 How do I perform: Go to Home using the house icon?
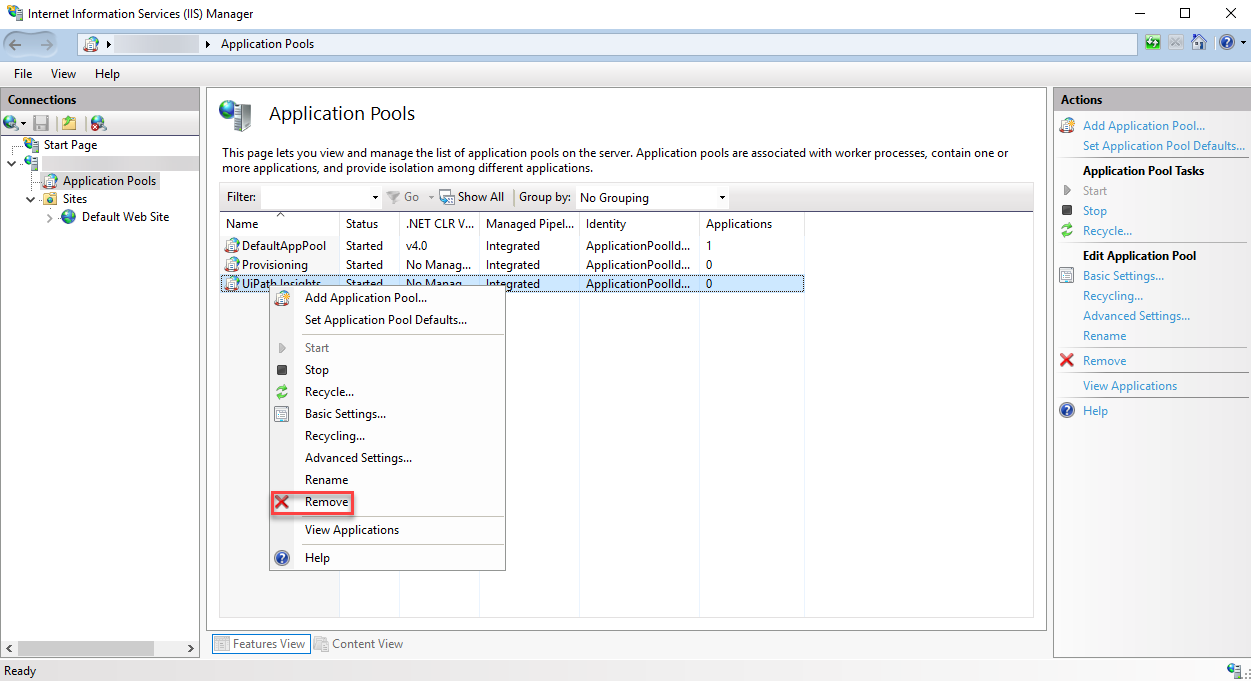coord(1198,43)
